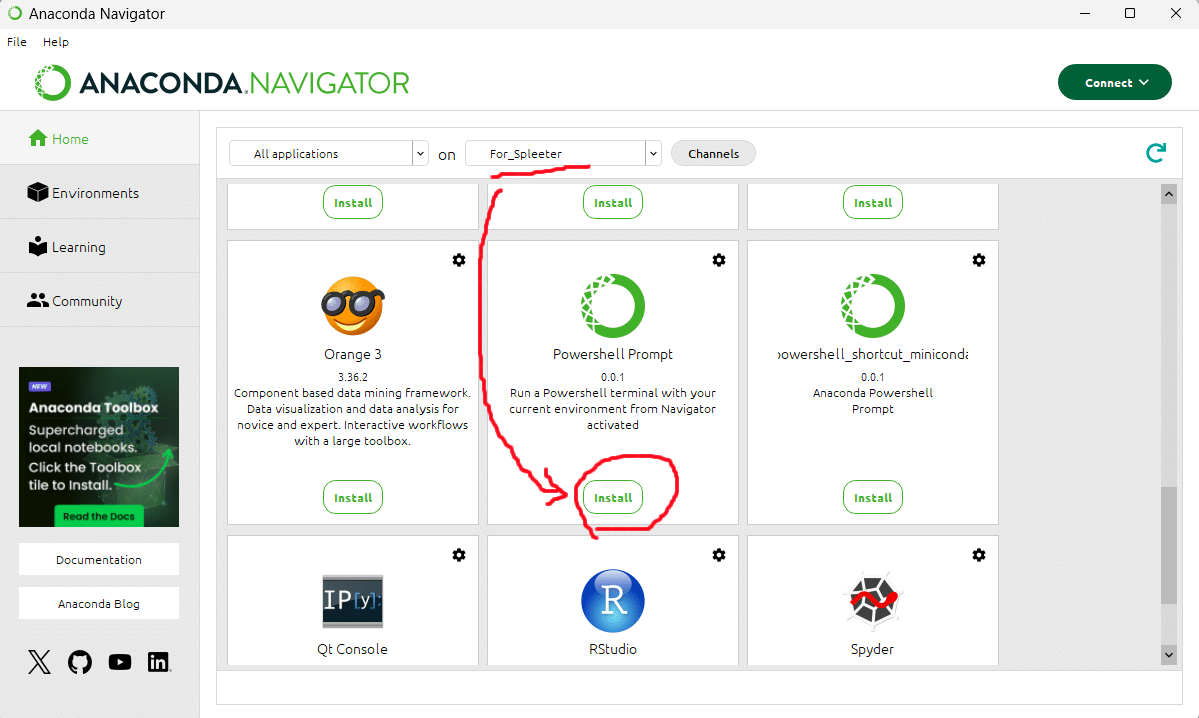Open Anaconda's YouTube channel icon
The height and width of the screenshot is (718, 1199).
119,662
